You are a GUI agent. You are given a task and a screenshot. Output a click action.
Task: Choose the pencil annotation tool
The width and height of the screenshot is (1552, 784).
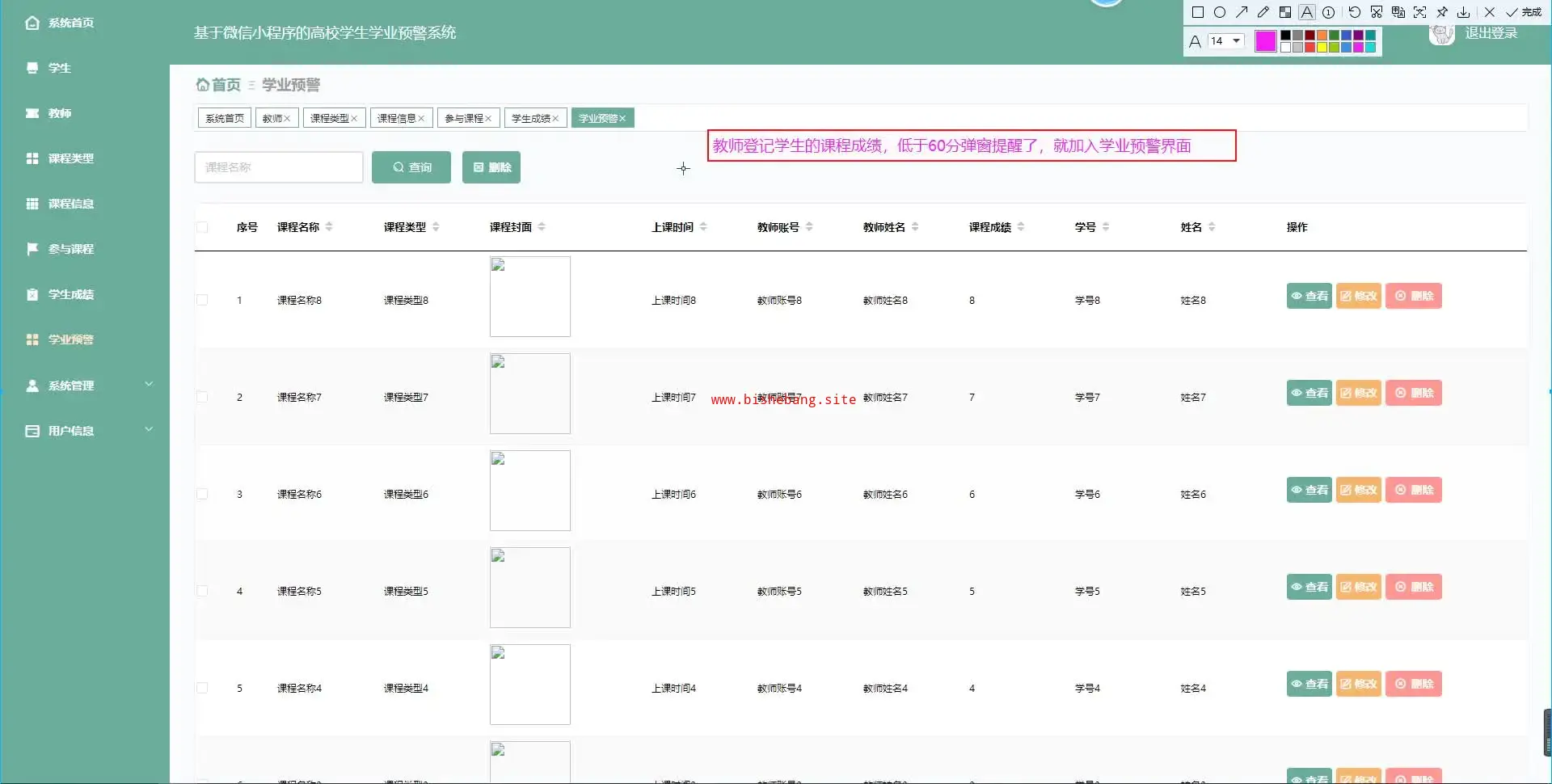tap(1263, 12)
